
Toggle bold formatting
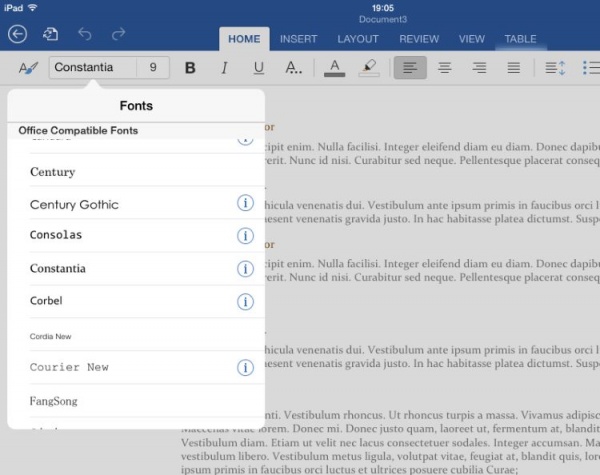tap(190, 68)
